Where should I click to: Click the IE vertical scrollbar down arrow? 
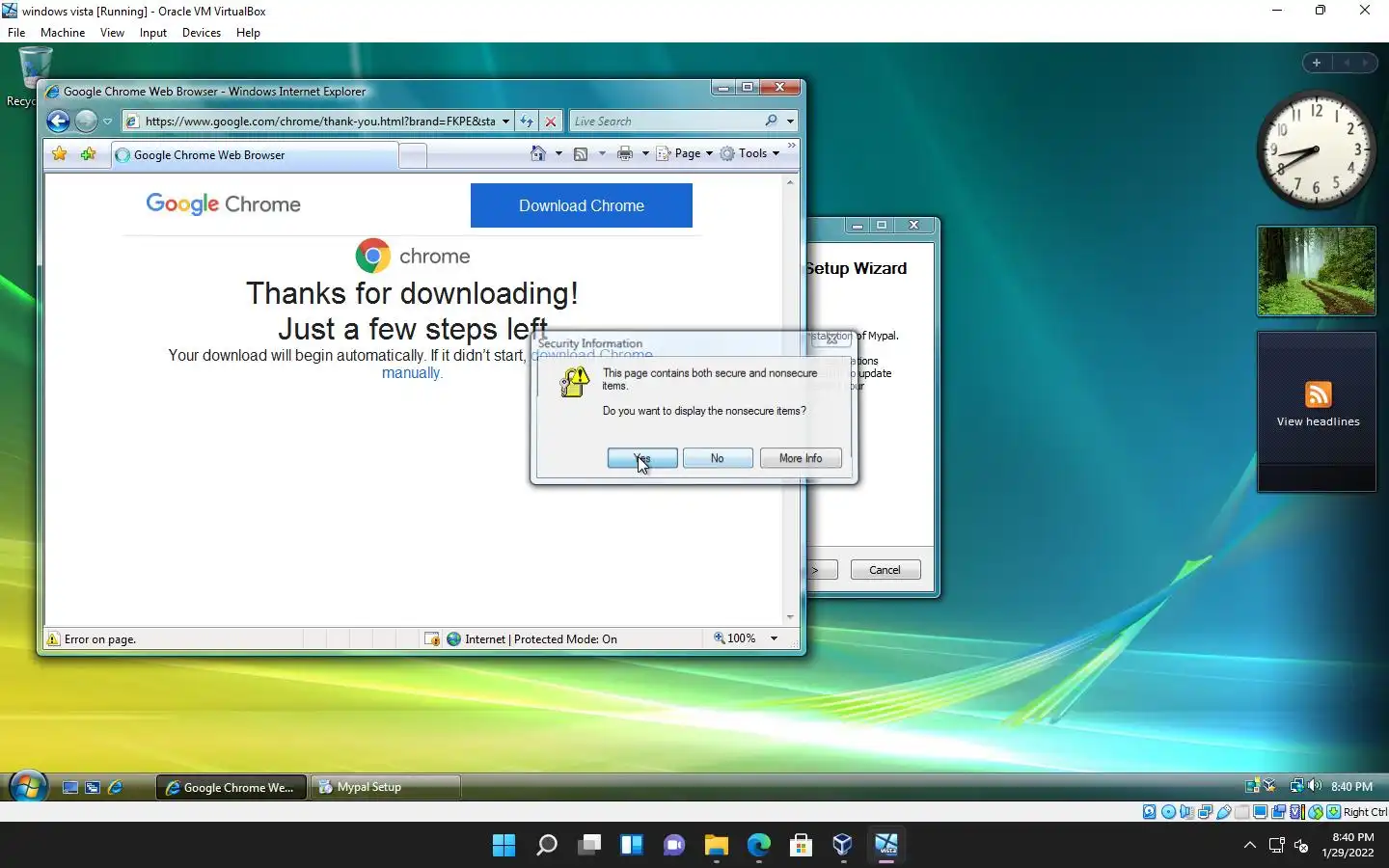click(790, 617)
